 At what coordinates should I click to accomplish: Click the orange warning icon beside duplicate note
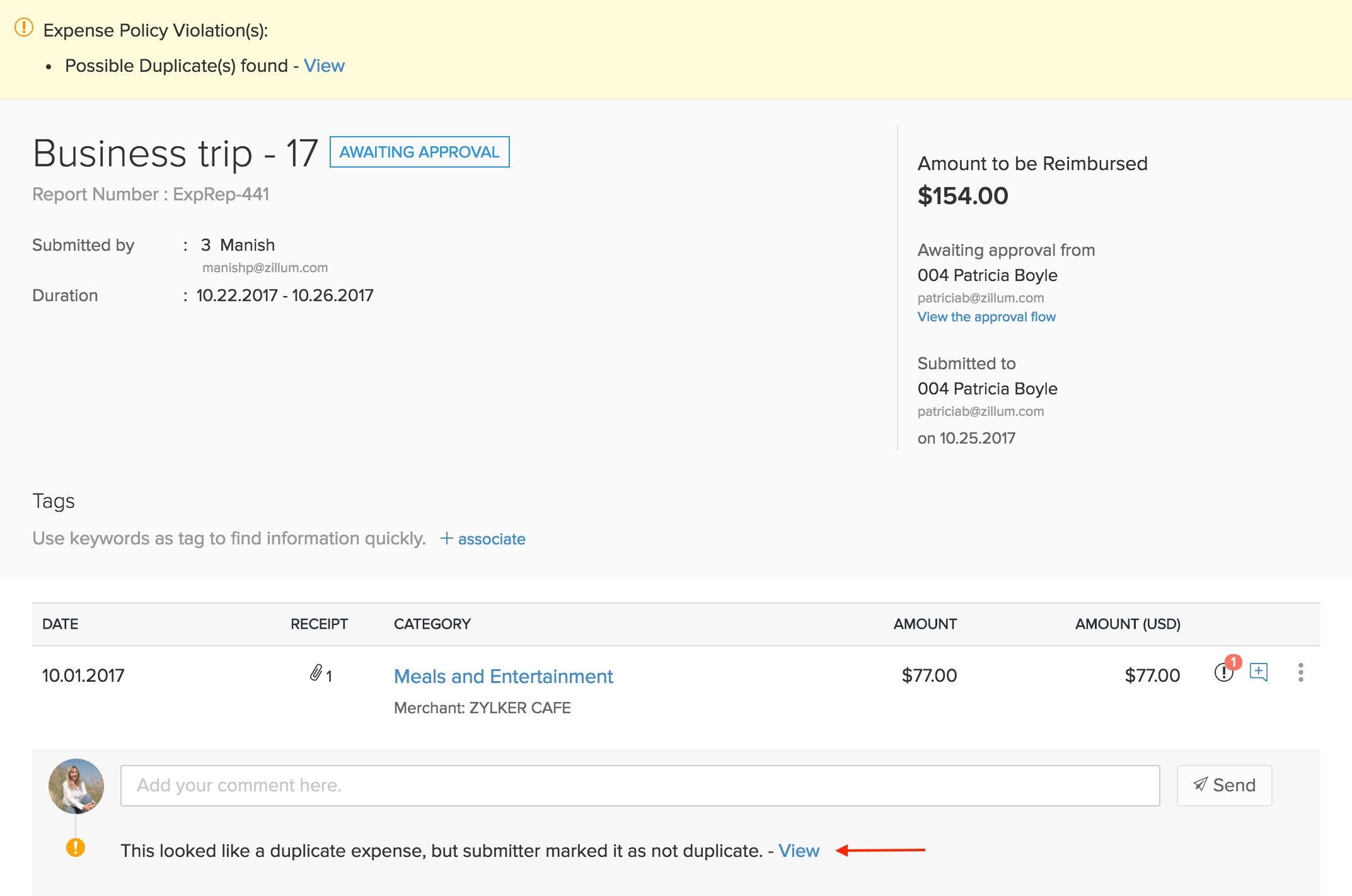pos(76,847)
